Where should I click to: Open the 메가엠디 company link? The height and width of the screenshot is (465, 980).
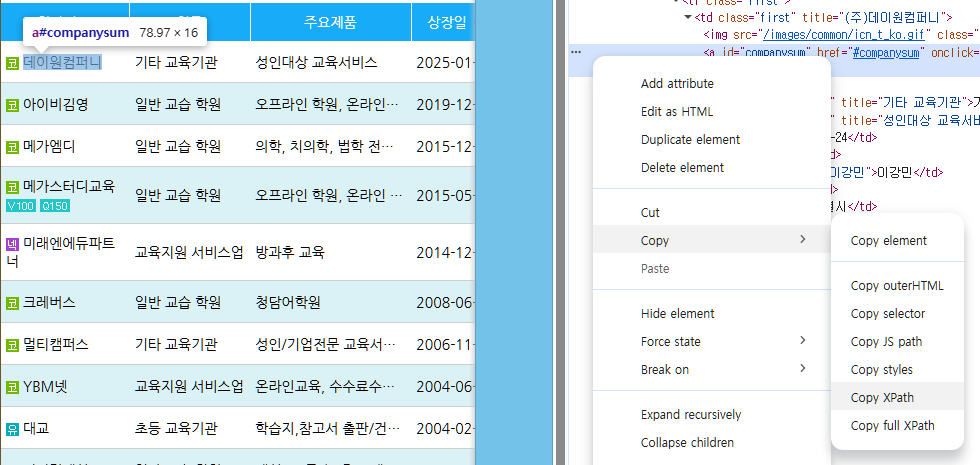(49, 147)
